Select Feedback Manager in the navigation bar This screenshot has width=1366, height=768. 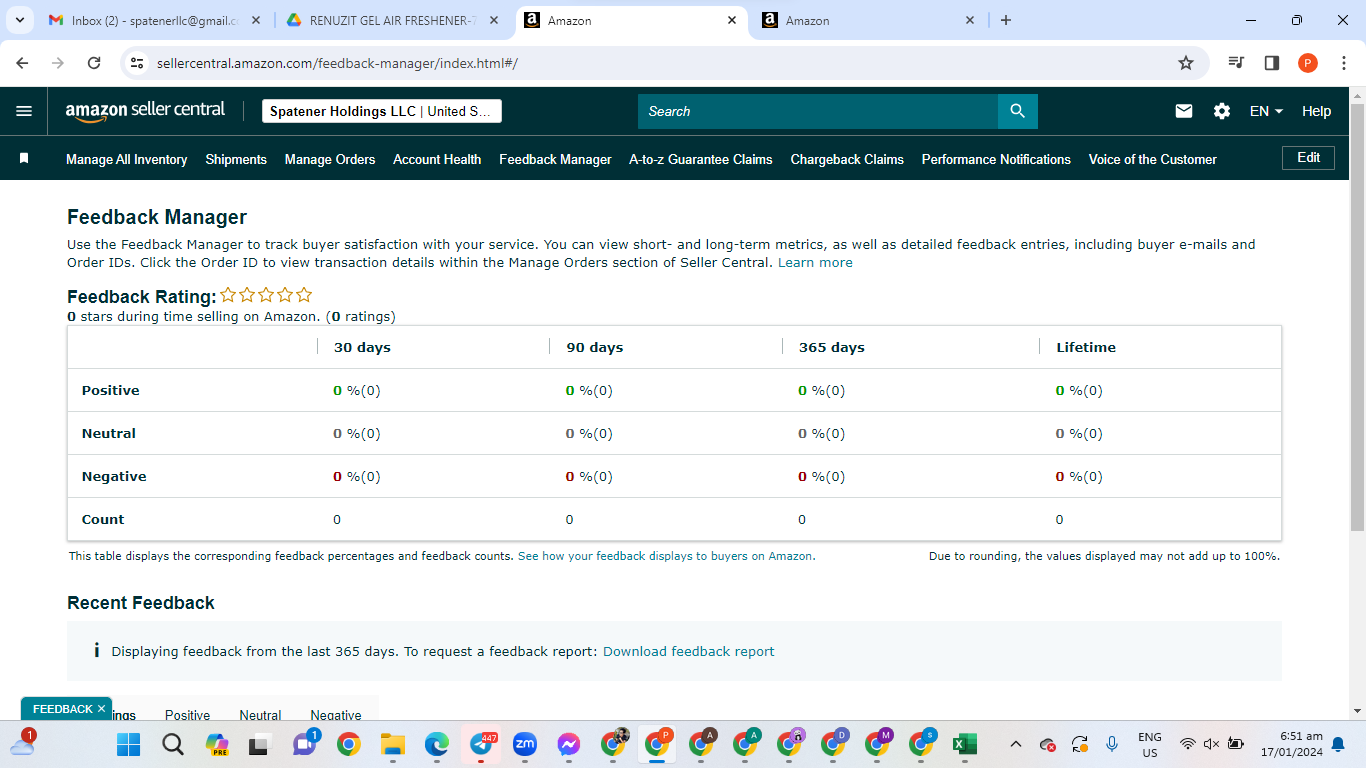(555, 159)
